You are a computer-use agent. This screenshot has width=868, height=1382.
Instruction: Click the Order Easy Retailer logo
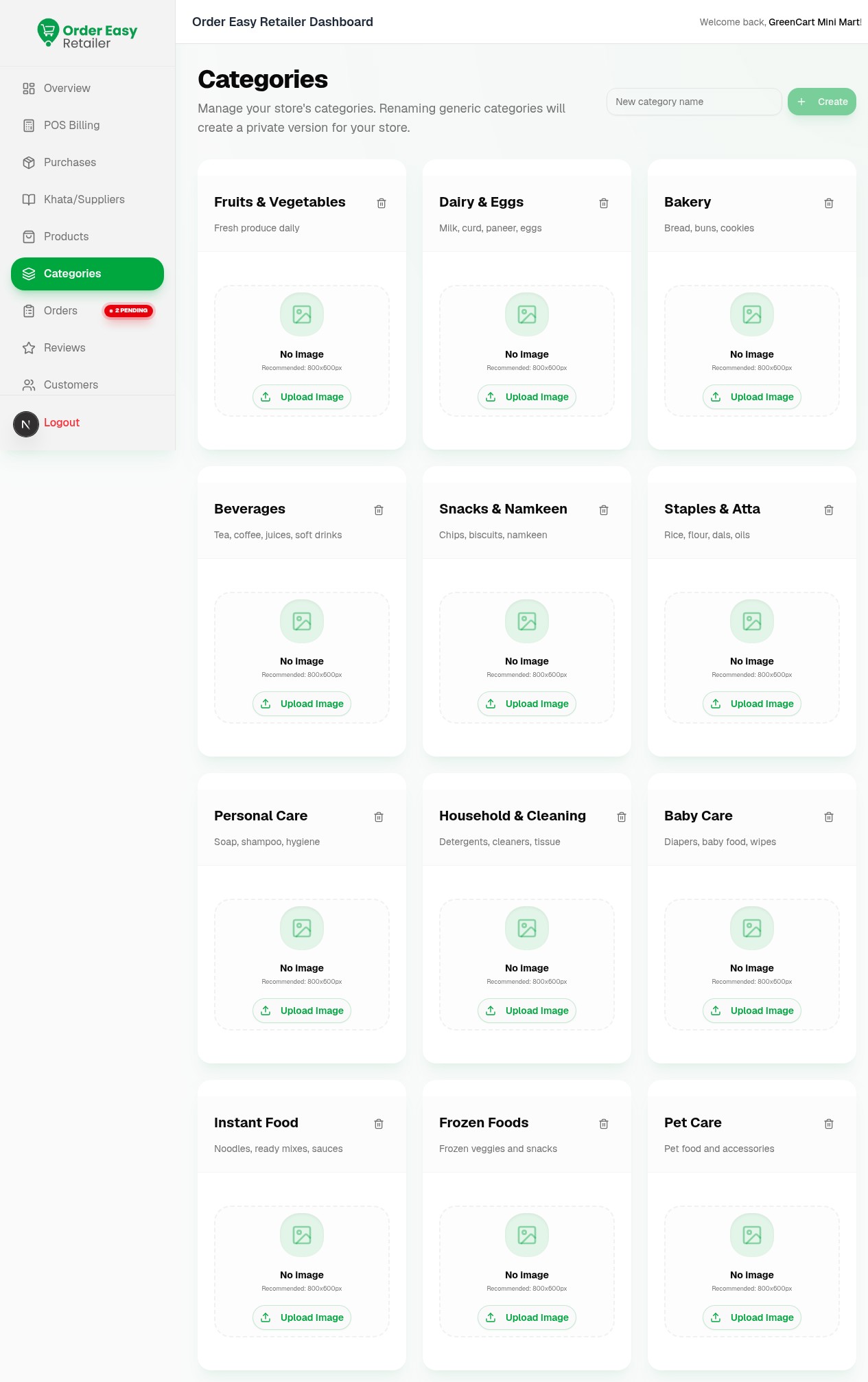[87, 33]
